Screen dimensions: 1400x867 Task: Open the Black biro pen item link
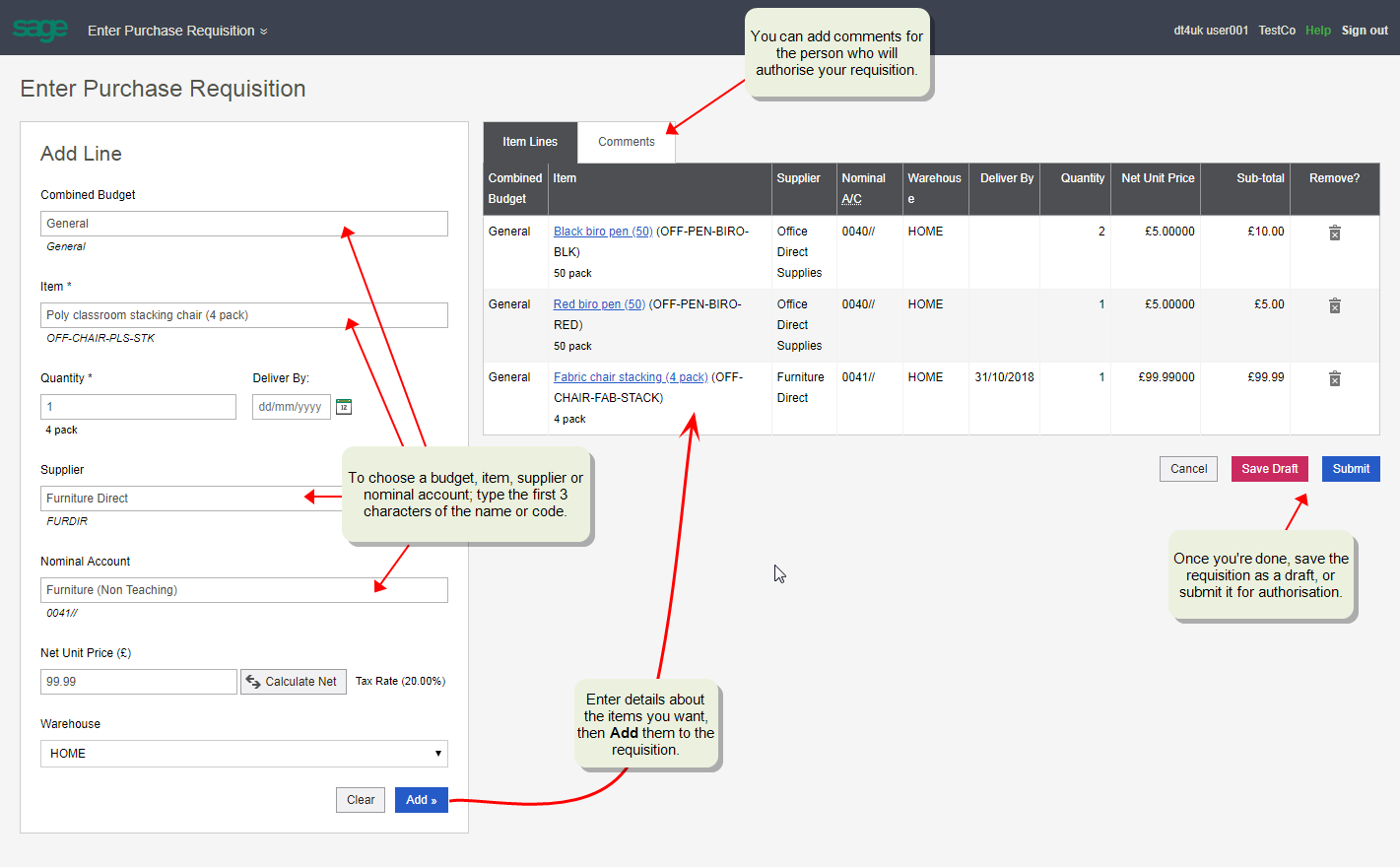(x=602, y=231)
